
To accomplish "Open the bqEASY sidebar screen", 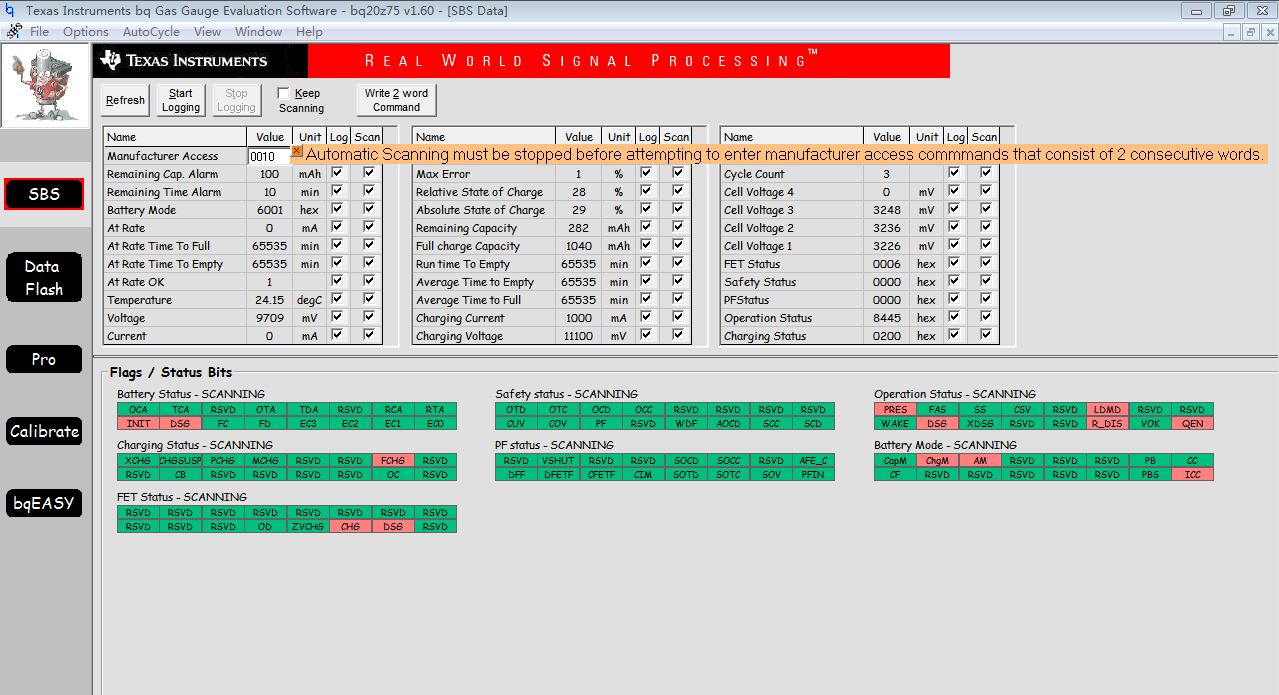I will pos(43,503).
